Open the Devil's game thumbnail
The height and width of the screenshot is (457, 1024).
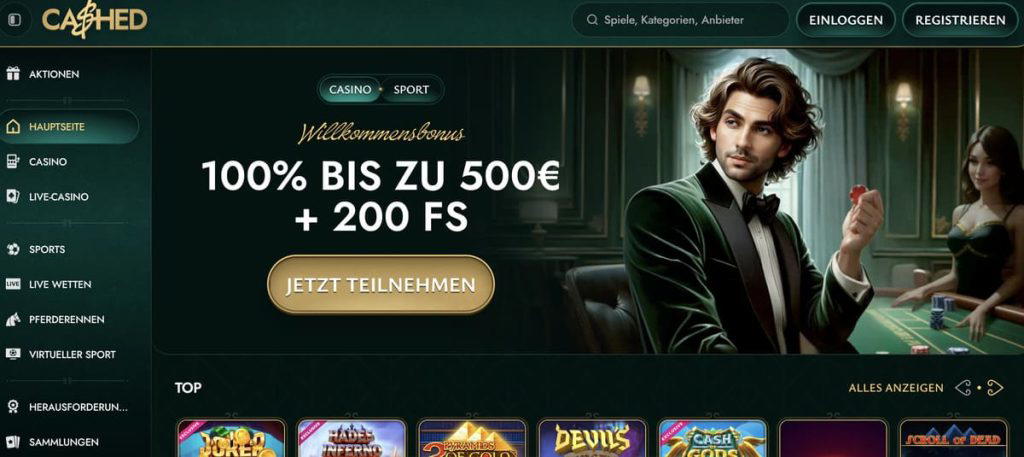coord(592,438)
